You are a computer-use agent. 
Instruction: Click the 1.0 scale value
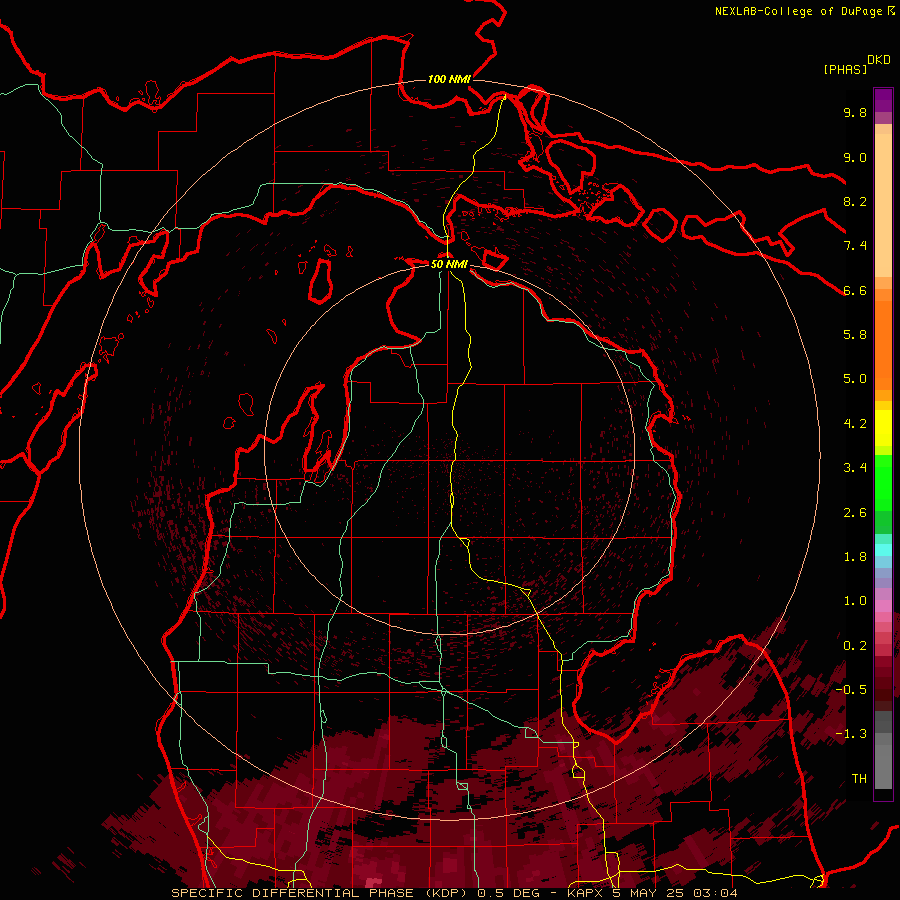(x=855, y=601)
